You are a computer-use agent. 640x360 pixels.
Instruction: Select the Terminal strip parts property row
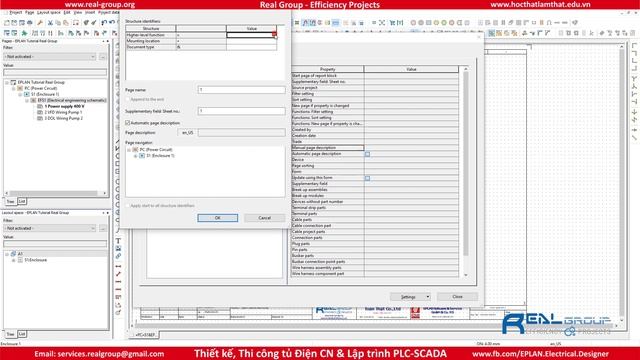point(375,208)
